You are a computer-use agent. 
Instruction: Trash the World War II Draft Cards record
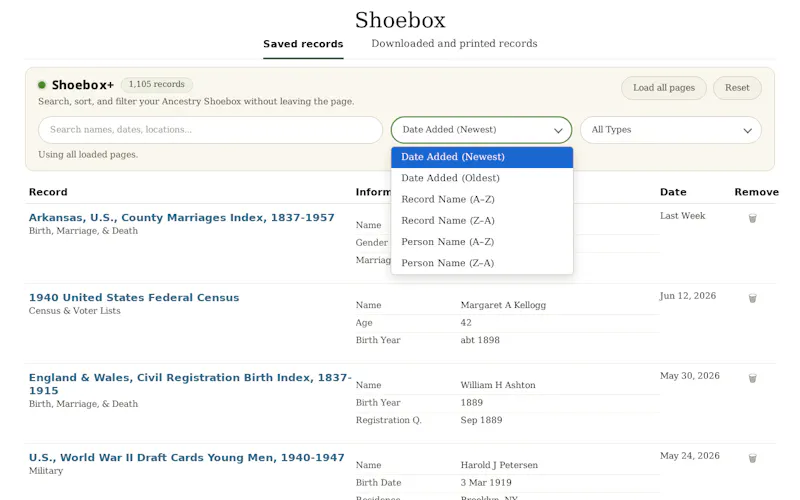(x=752, y=459)
